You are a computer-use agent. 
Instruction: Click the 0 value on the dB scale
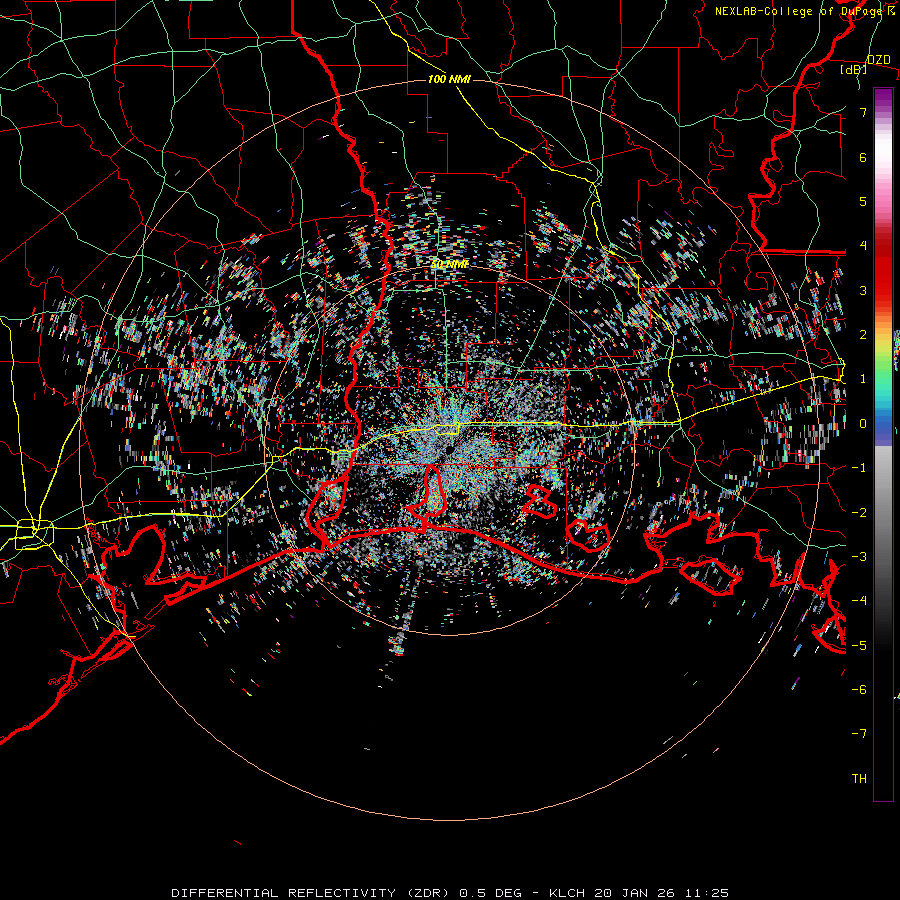click(863, 424)
